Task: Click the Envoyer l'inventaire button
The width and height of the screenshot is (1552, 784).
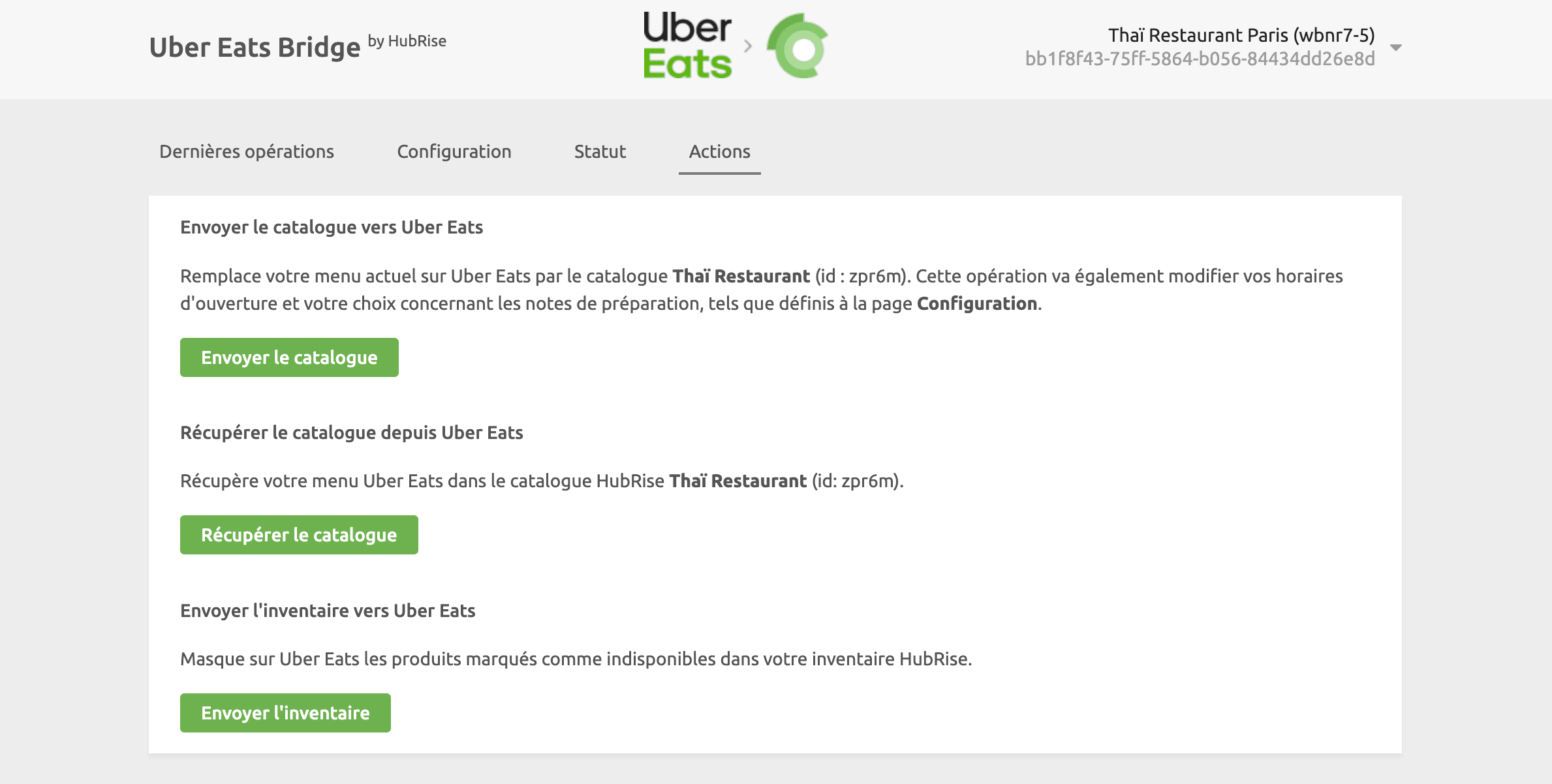Action: click(x=285, y=713)
